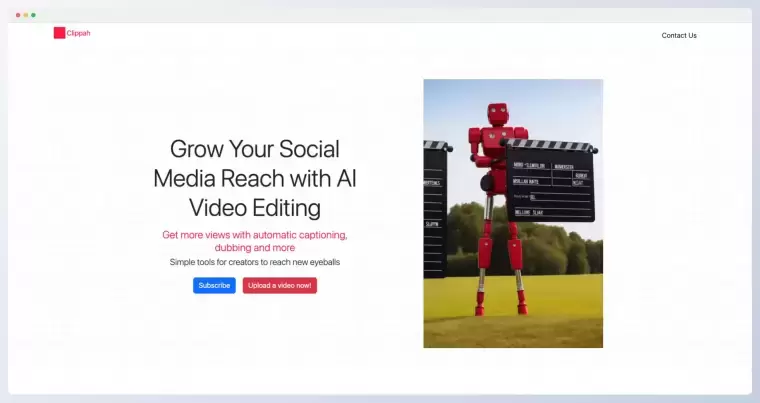Maximize the window with green dot
The height and width of the screenshot is (403, 760).
pyautogui.click(x=33, y=15)
